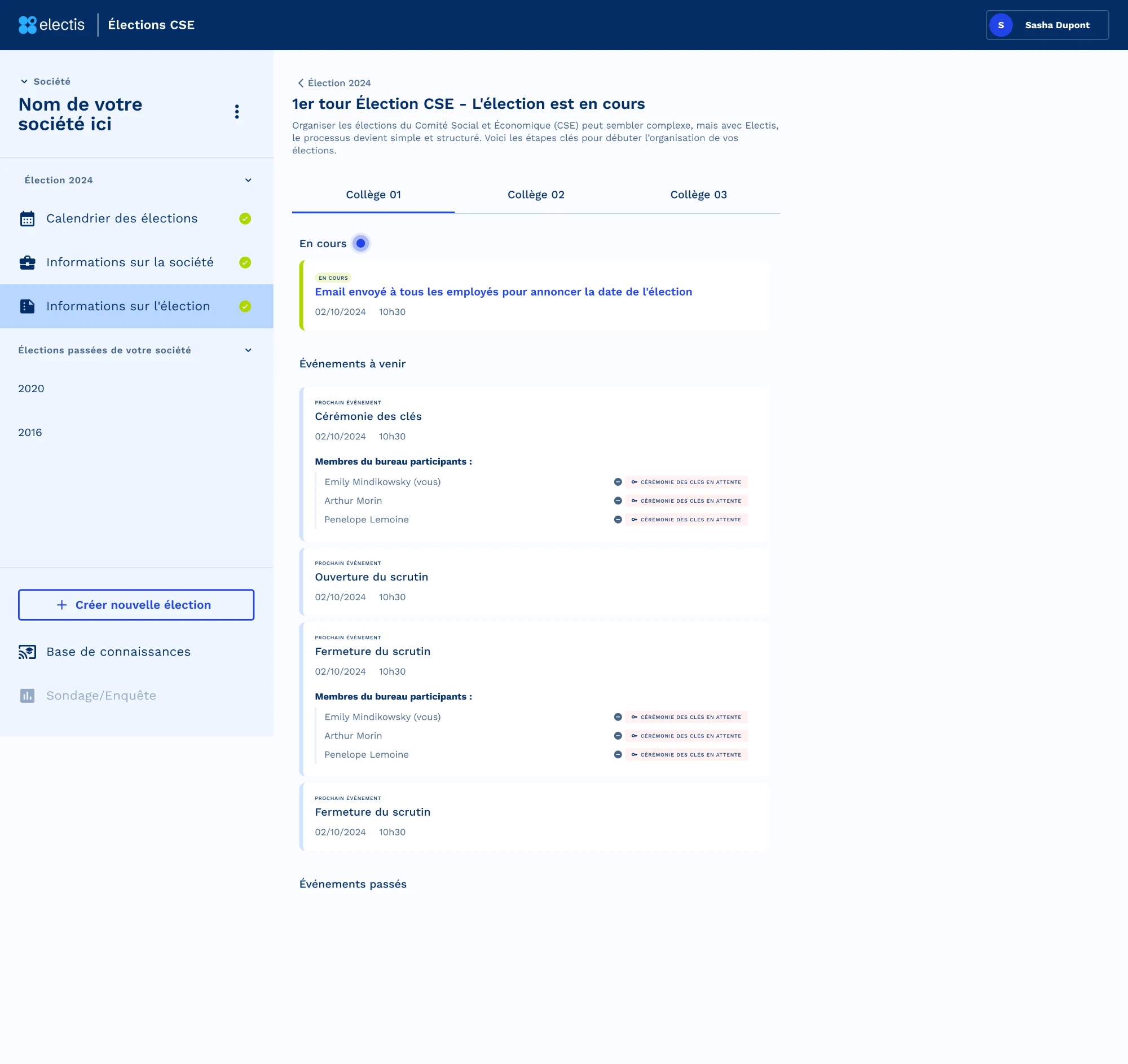Open the company three-dot options menu
The height and width of the screenshot is (1064, 1128).
[x=237, y=112]
